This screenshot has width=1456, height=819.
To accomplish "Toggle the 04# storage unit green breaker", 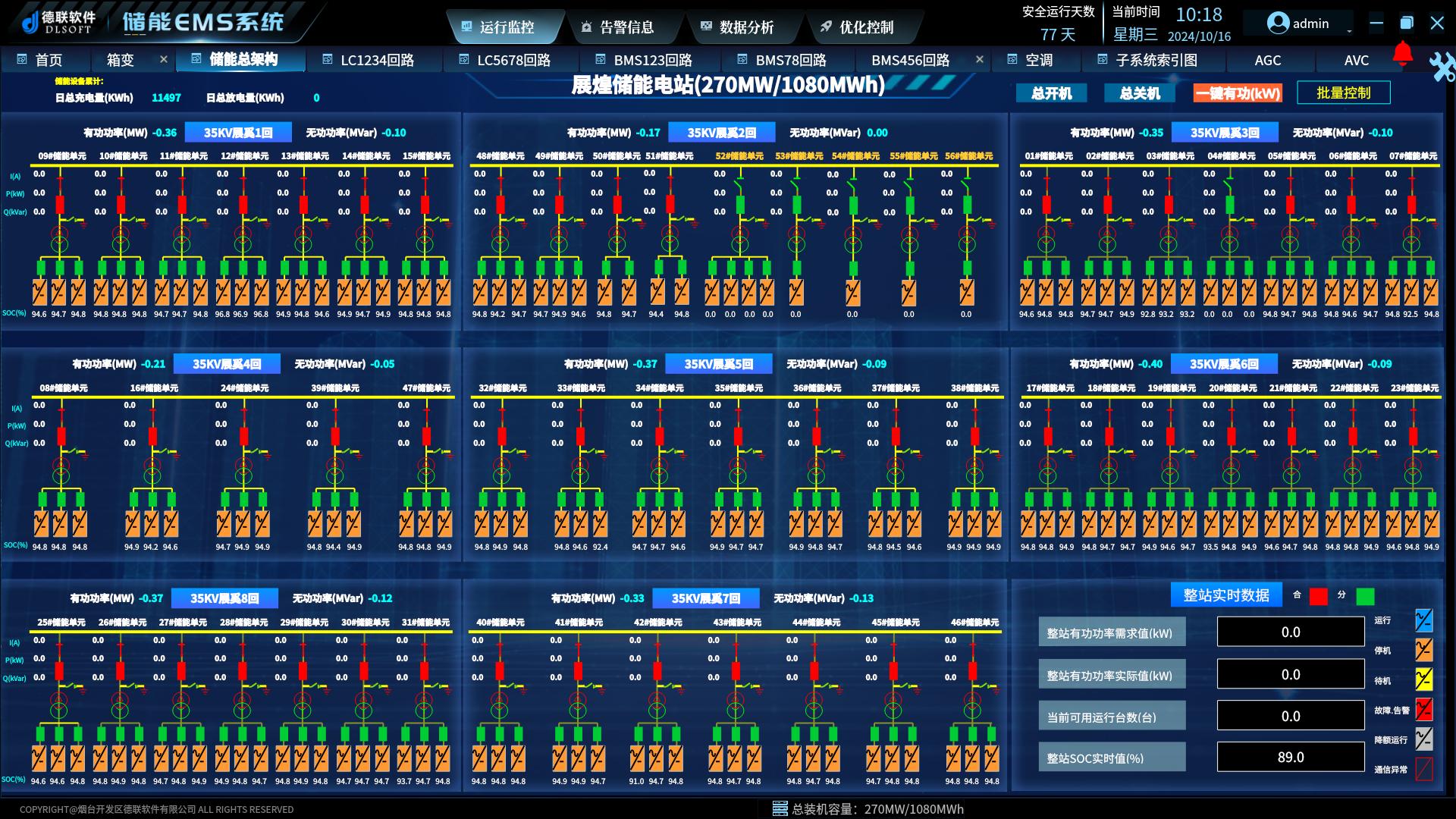I will 1229,204.
